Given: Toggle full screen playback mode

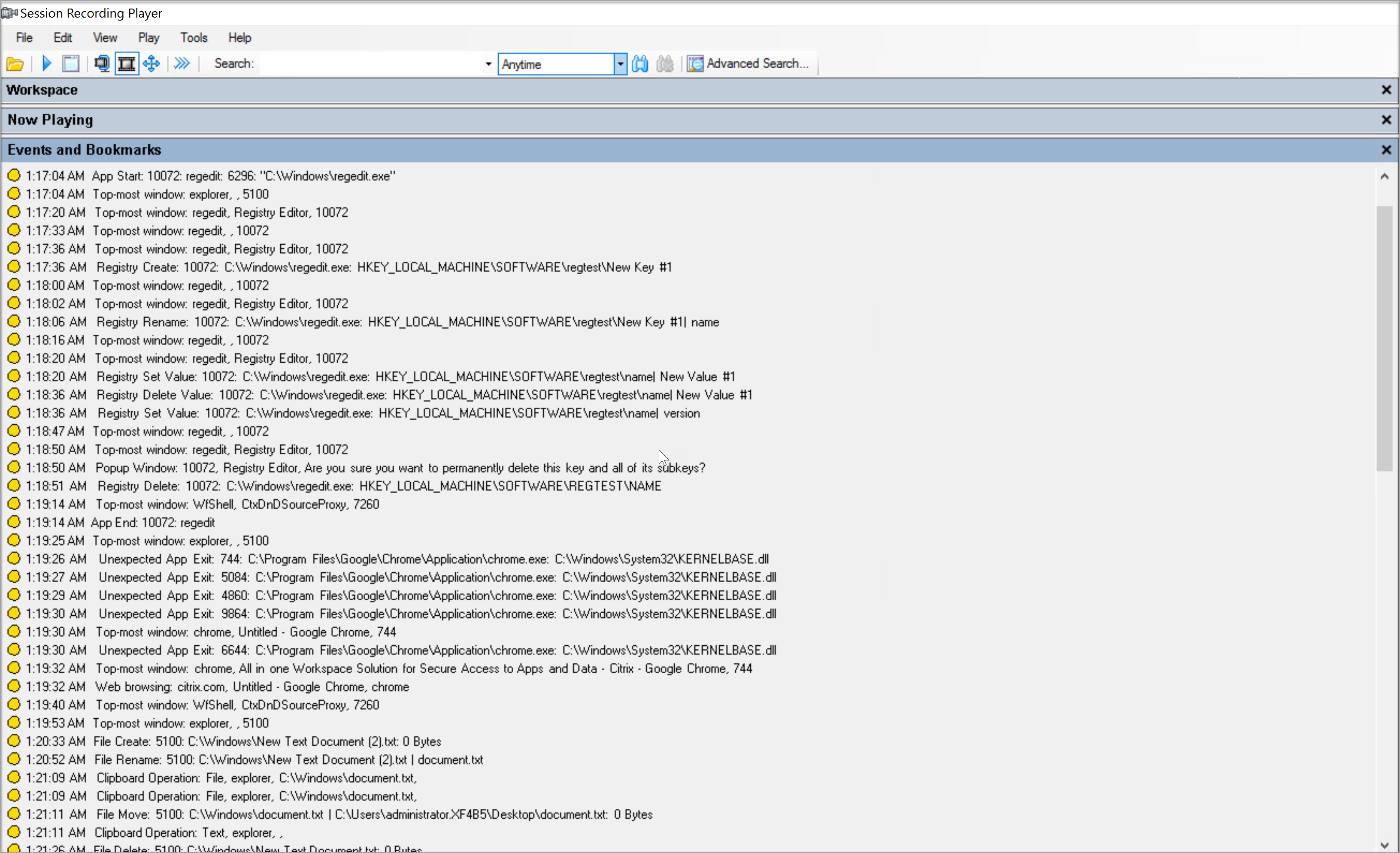Looking at the screenshot, I should point(126,64).
